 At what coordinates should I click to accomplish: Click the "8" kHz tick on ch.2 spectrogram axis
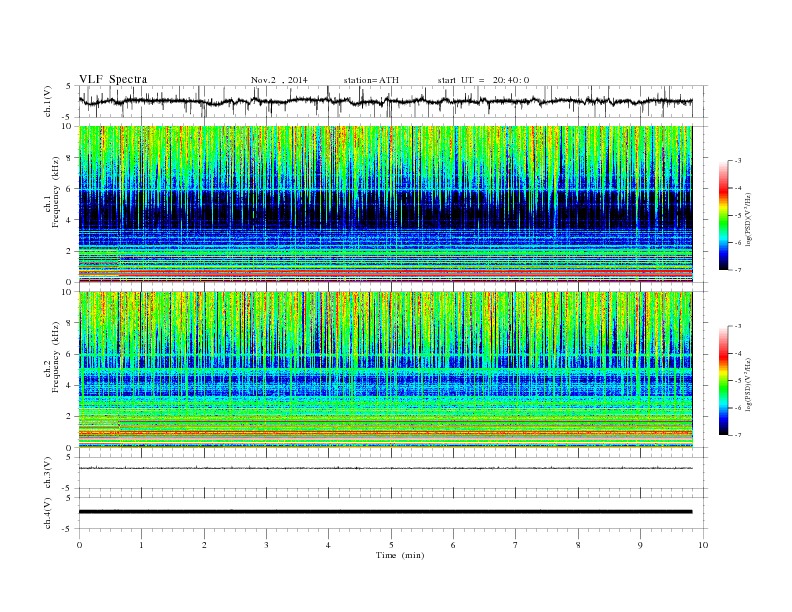[69, 323]
